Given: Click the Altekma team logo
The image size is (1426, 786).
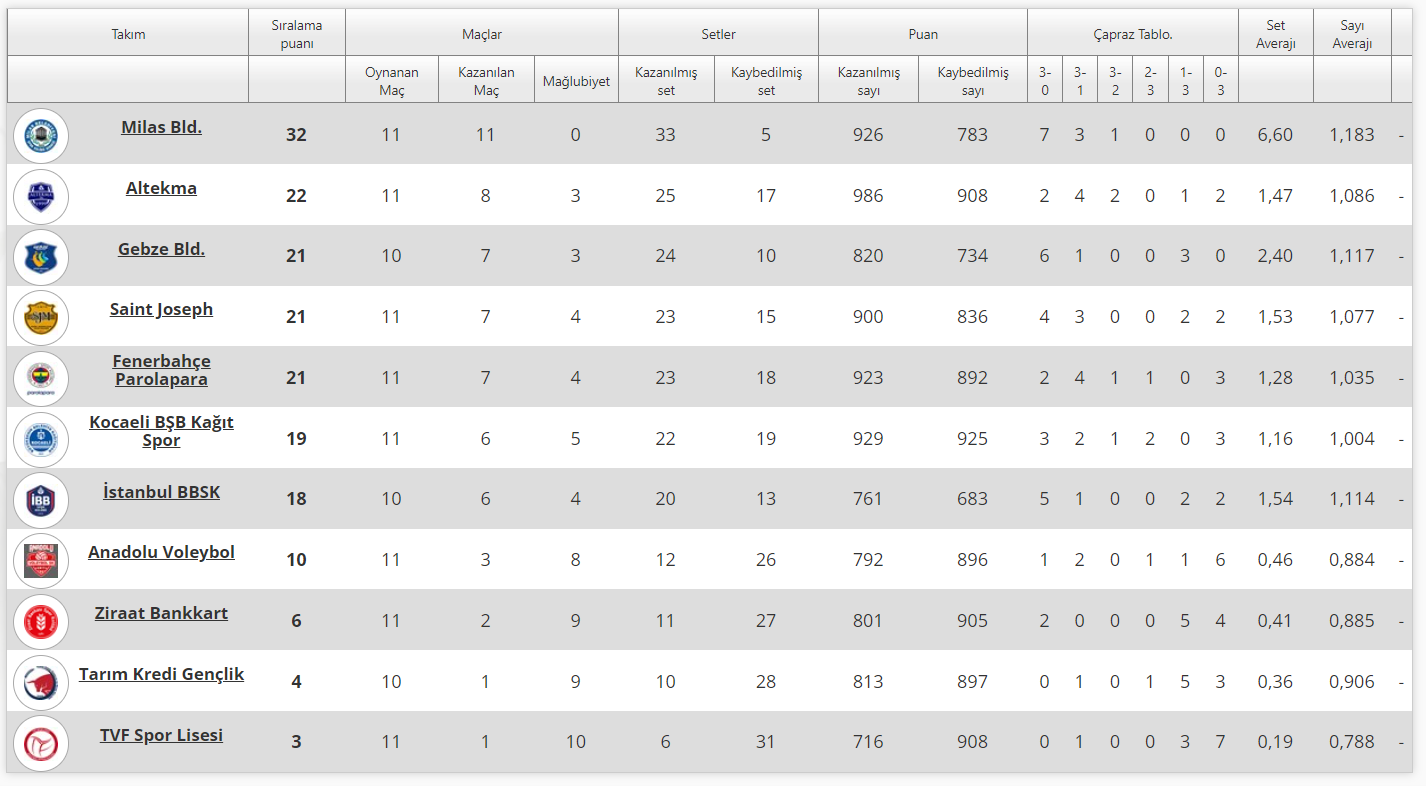Looking at the screenshot, I should (41, 197).
